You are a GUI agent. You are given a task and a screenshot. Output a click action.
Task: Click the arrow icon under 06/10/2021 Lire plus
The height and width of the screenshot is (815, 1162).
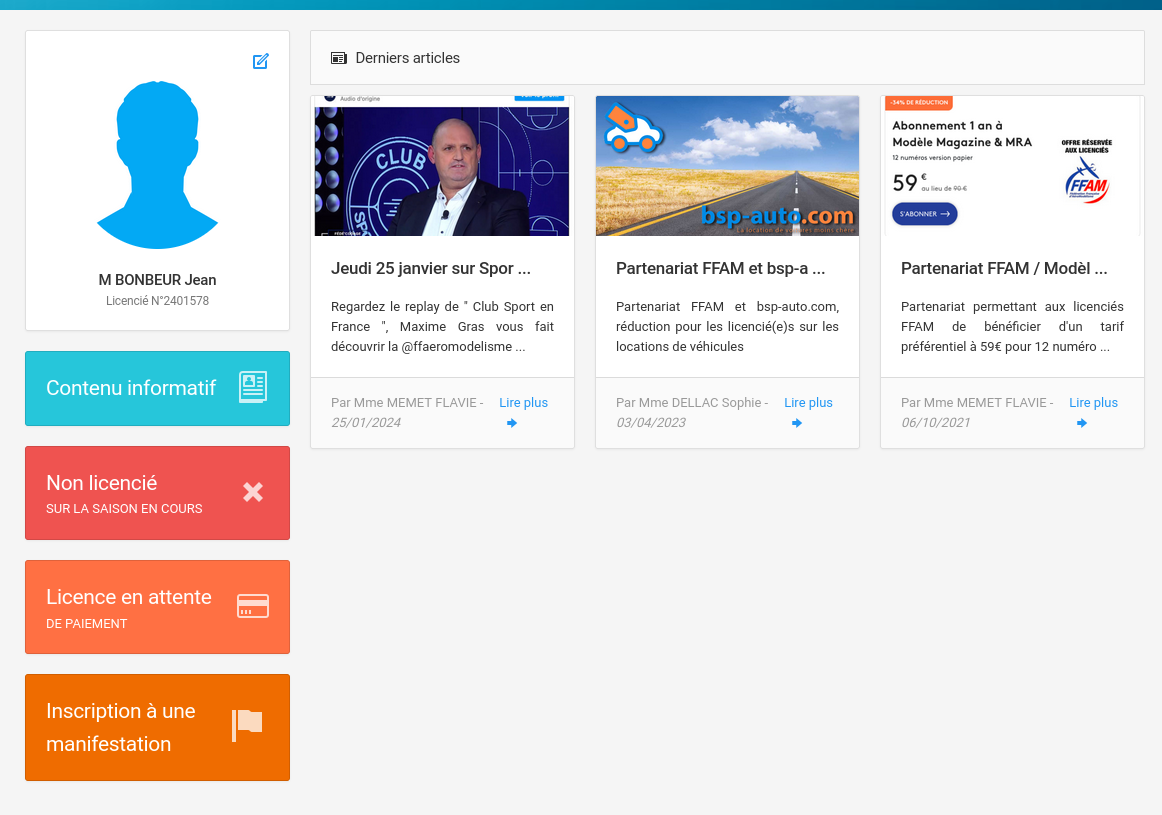pos(1082,423)
